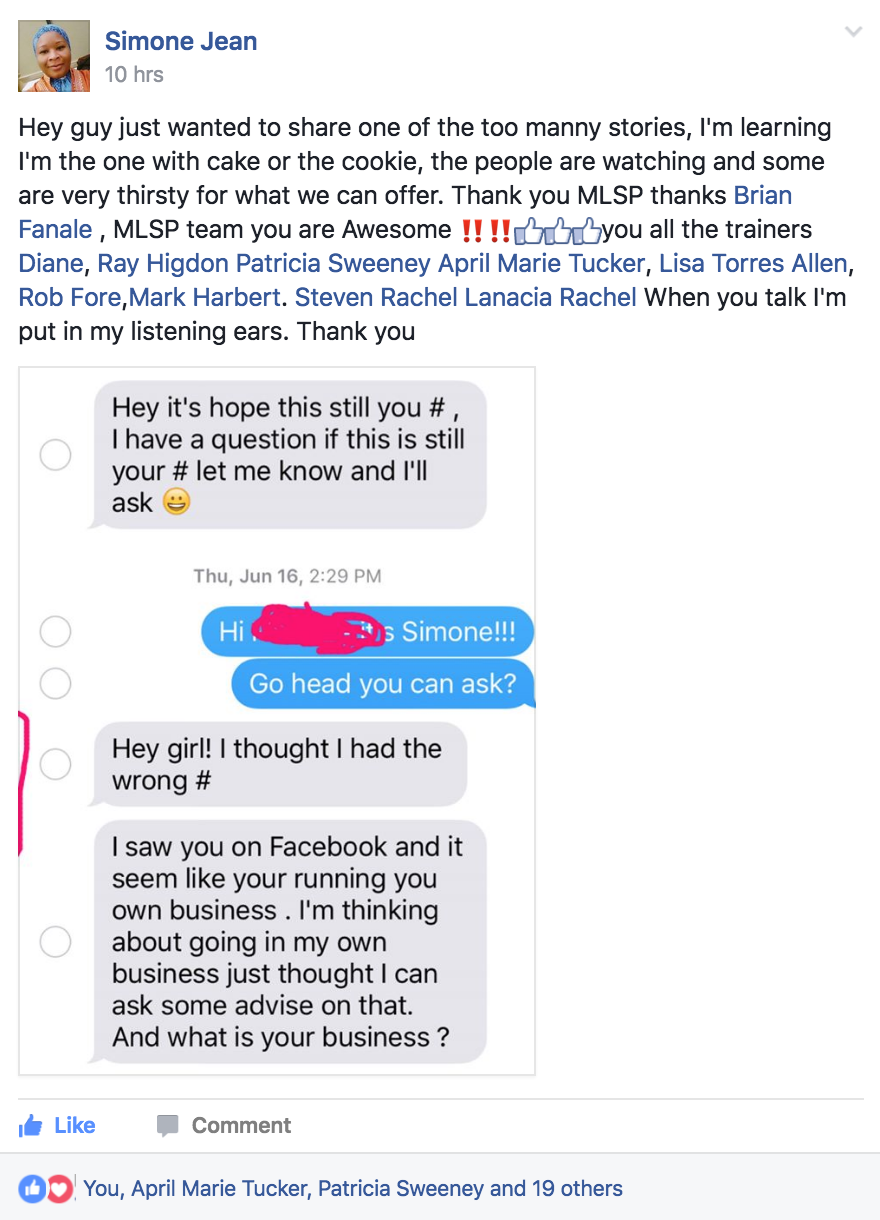Viewport: 880px width, 1220px height.
Task: Show the '19 others' reactions list
Action: click(x=577, y=1188)
